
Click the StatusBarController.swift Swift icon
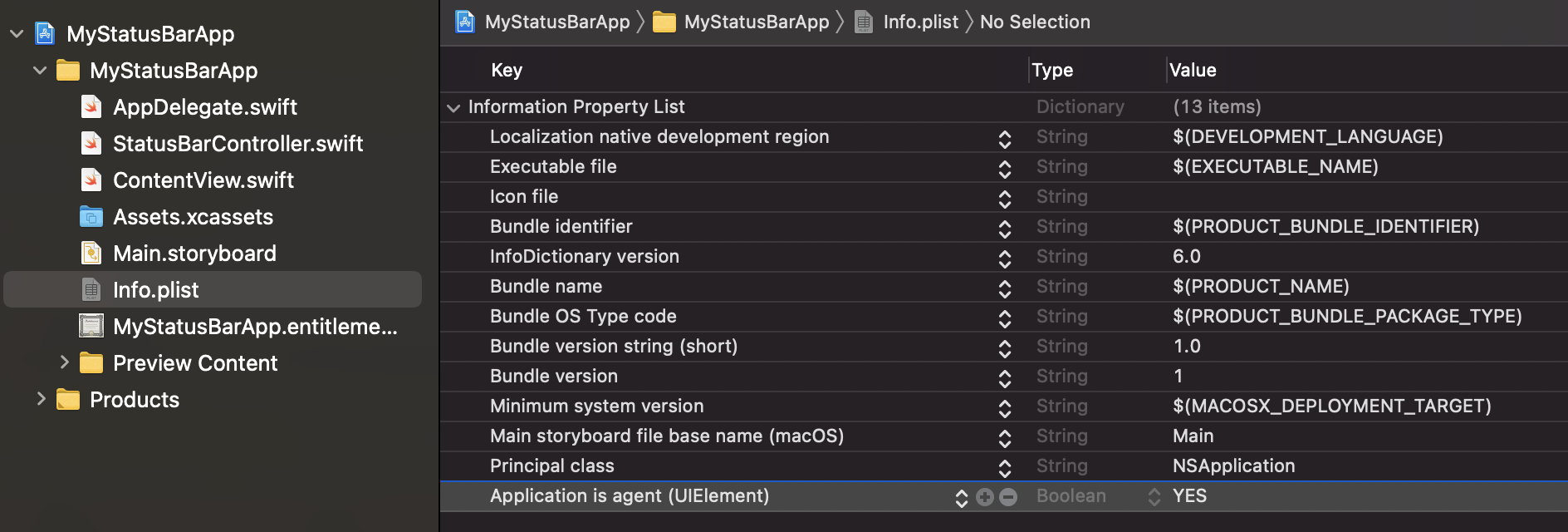pos(91,144)
